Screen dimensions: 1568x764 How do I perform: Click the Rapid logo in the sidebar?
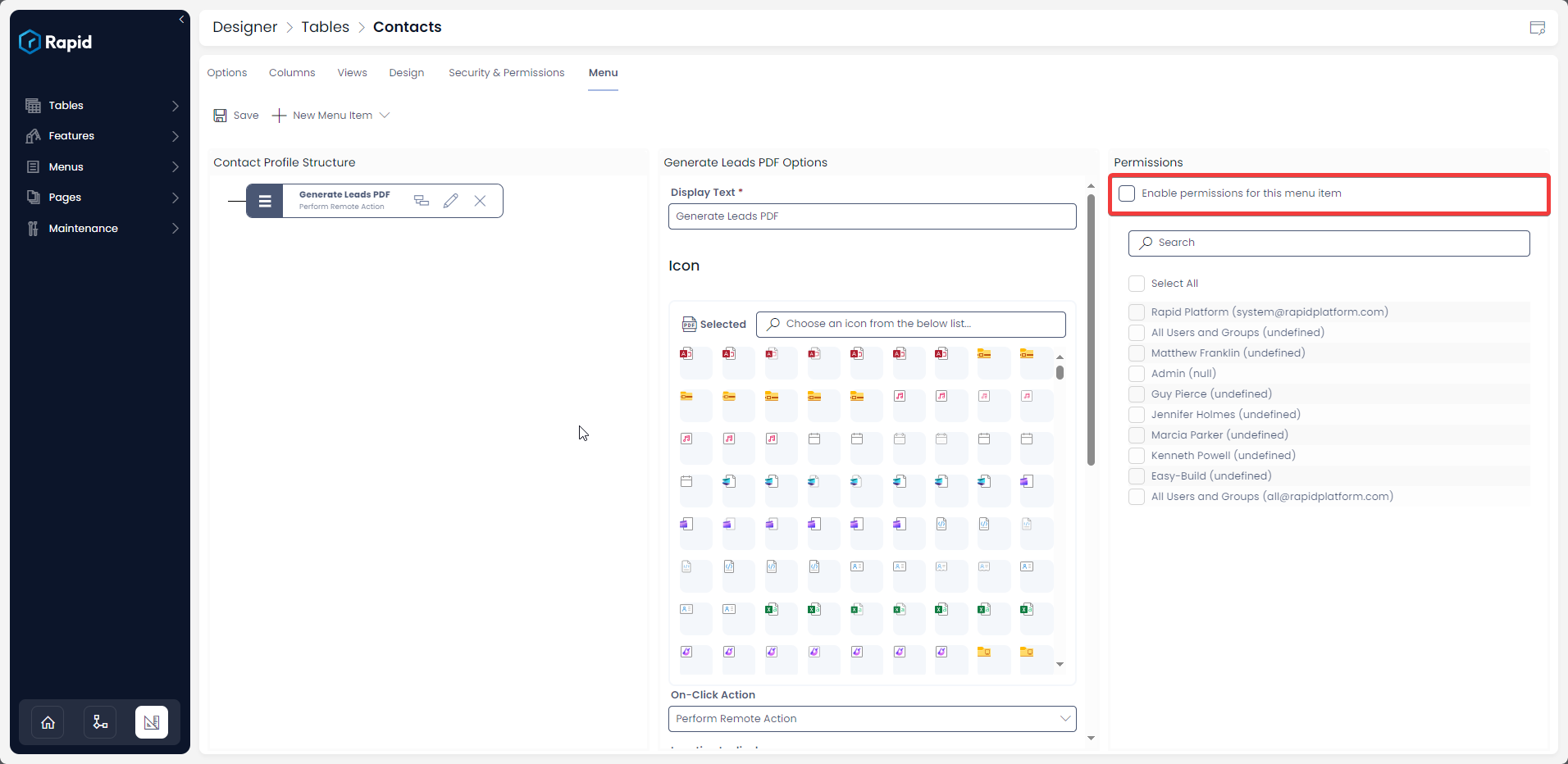coord(55,42)
